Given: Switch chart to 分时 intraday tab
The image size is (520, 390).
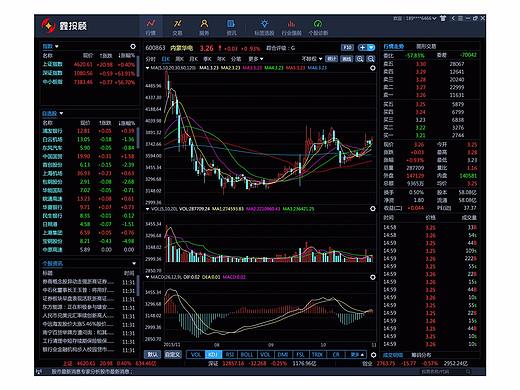Looking at the screenshot, I should click(x=151, y=59).
